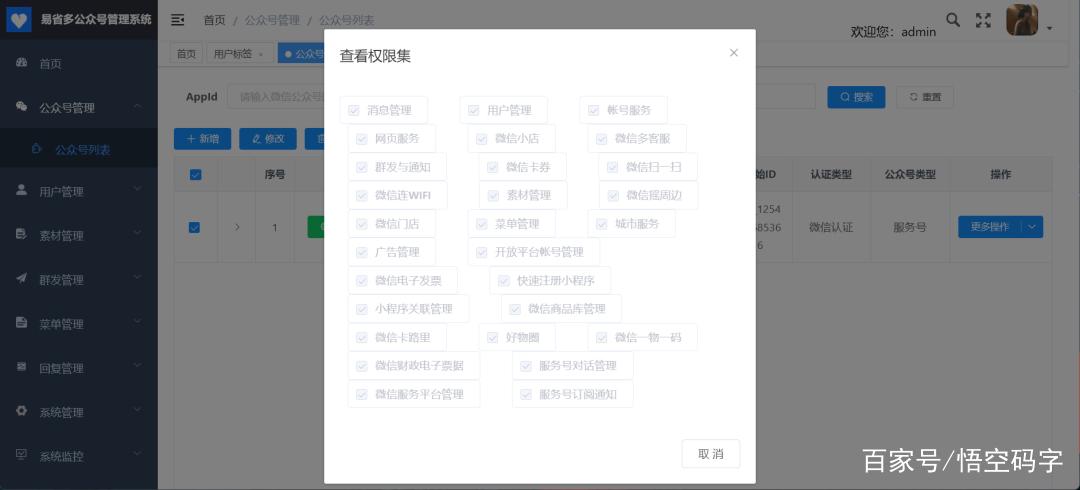The width and height of the screenshot is (1080, 490).
Task: Click the 重置 button
Action: [925, 97]
